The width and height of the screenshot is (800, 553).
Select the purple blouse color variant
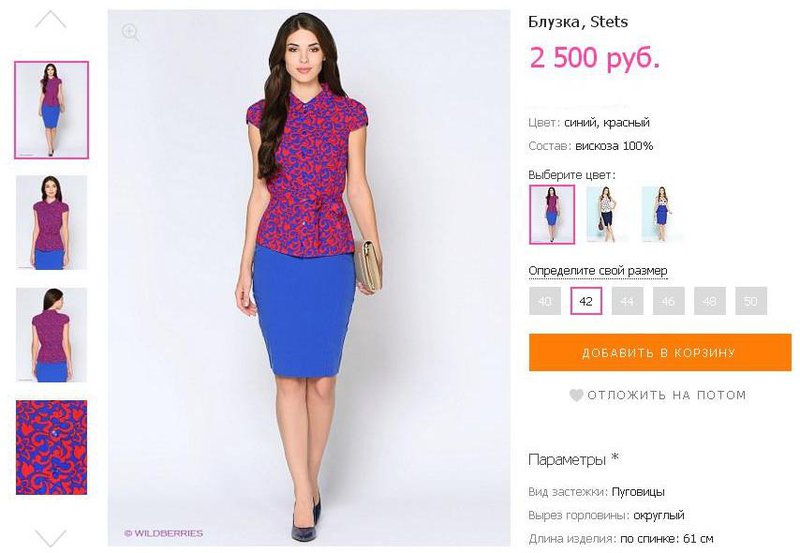(552, 214)
